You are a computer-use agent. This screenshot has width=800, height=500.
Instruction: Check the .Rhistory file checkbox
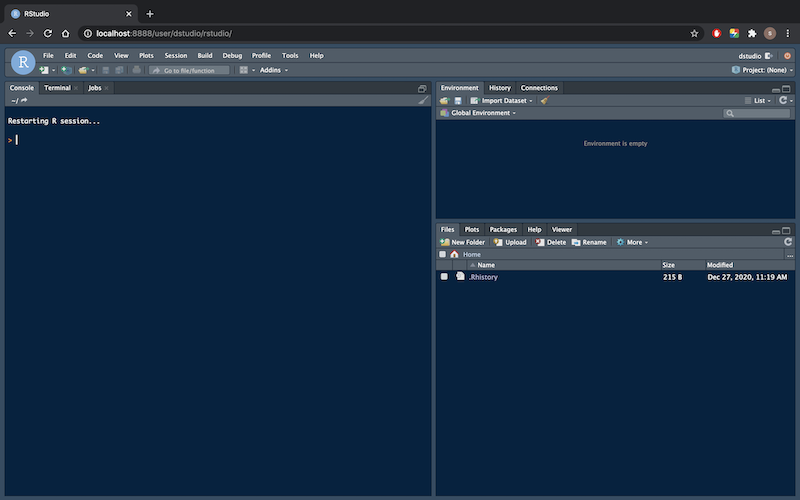pos(444,277)
